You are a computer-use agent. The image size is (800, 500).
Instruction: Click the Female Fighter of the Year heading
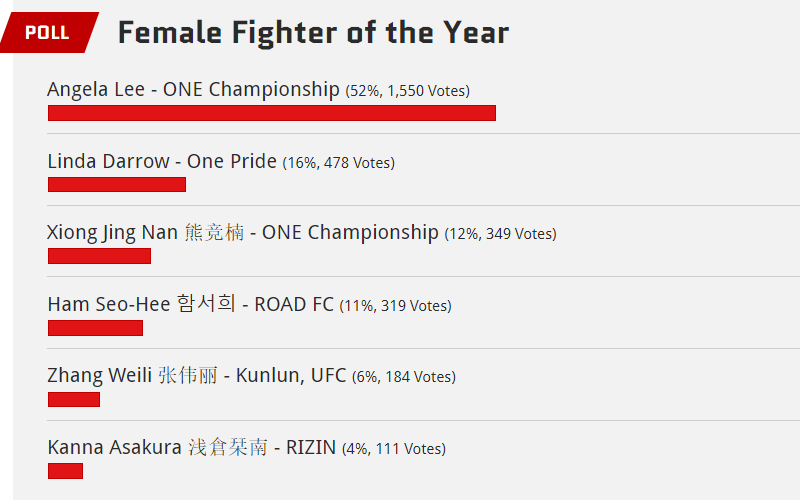(313, 33)
